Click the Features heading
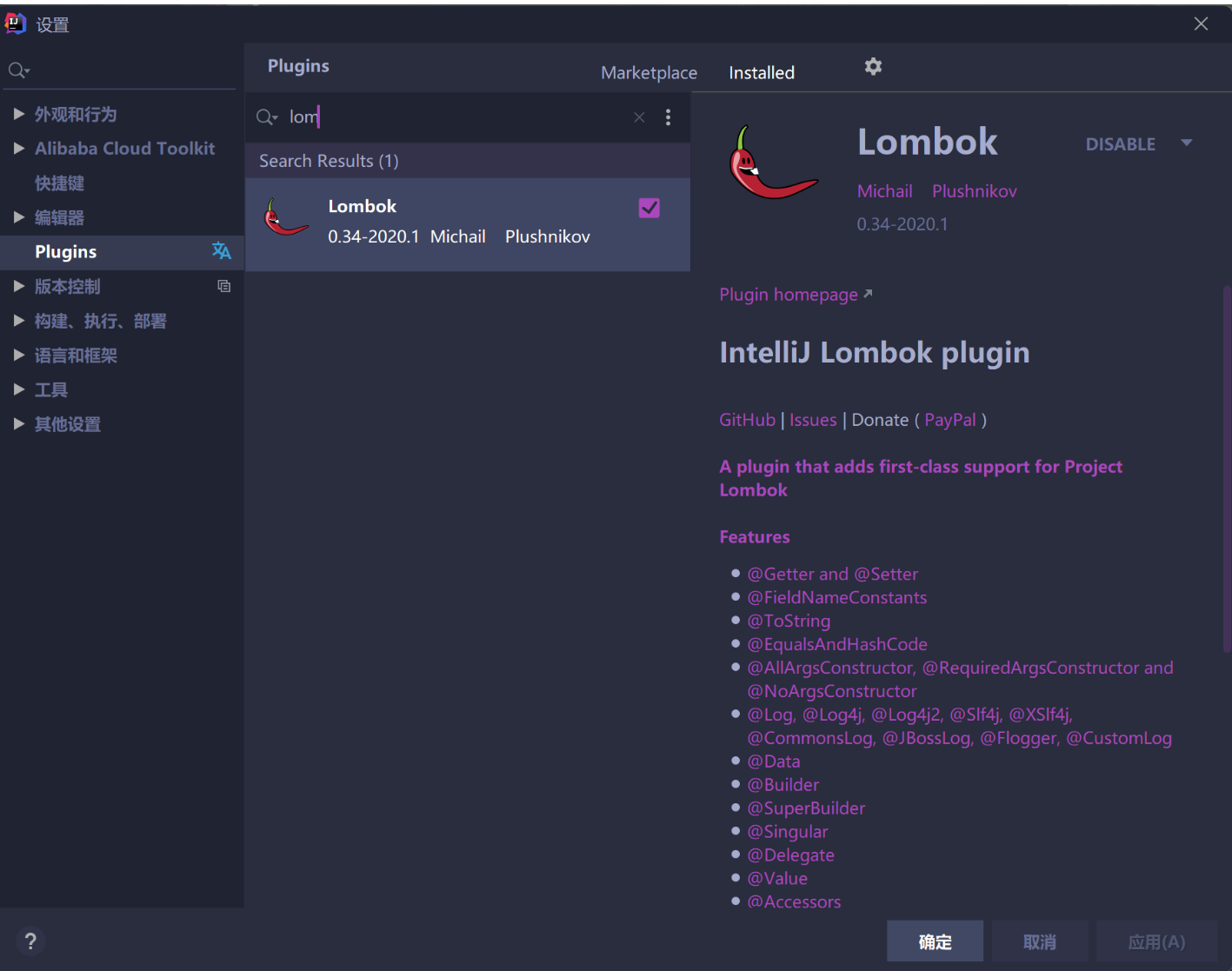 click(755, 537)
